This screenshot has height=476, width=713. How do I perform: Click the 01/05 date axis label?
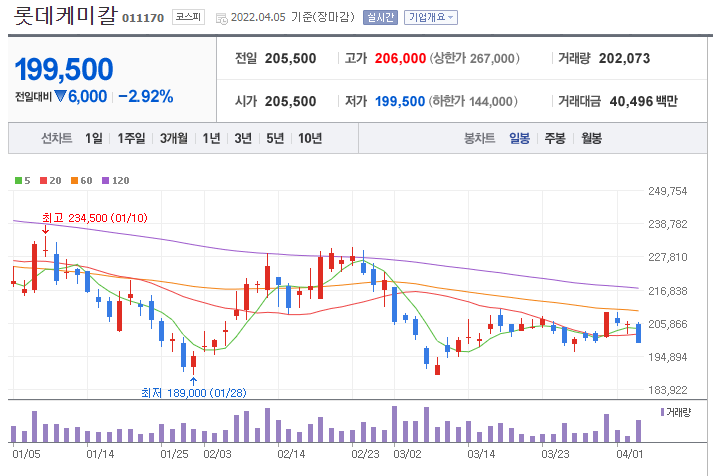pos(26,454)
